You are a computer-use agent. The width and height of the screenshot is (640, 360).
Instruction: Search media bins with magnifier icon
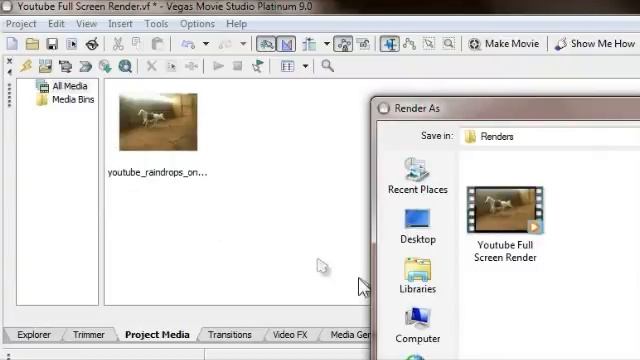[x=327, y=66]
